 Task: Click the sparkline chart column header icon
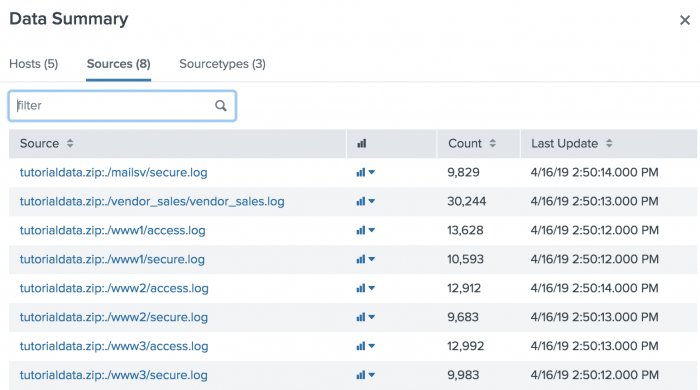[x=362, y=143]
